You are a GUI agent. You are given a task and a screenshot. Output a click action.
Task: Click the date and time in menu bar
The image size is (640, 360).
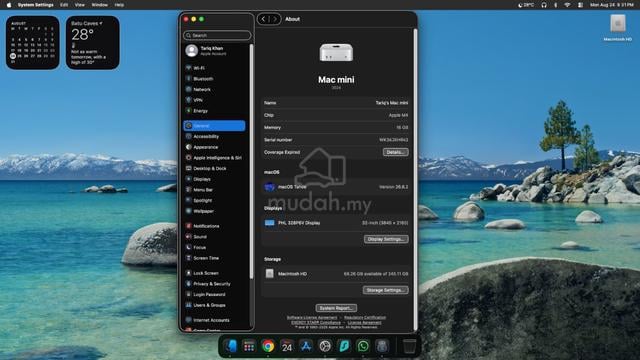611,5
